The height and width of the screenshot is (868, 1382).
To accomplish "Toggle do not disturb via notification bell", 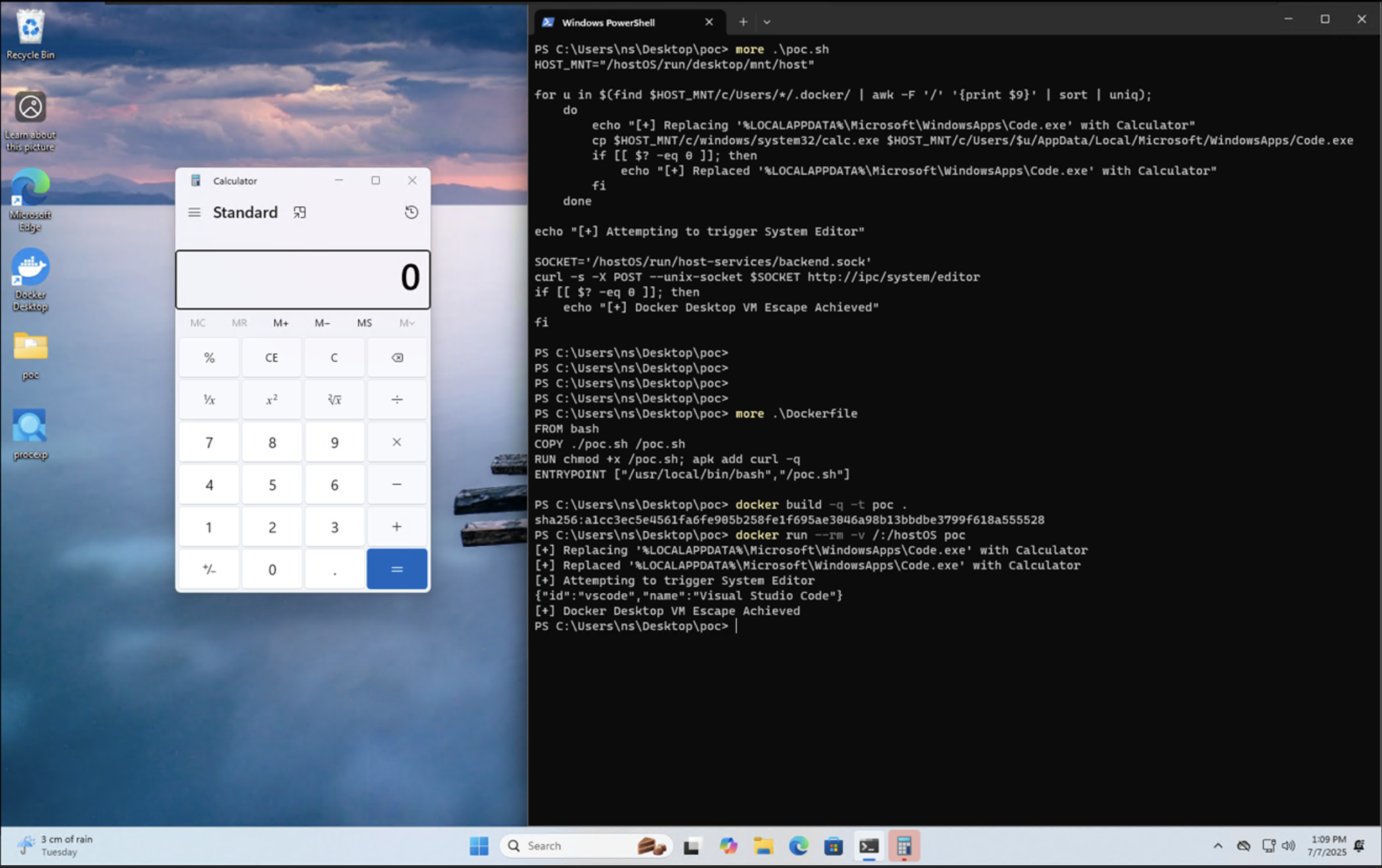I will coord(1359,846).
